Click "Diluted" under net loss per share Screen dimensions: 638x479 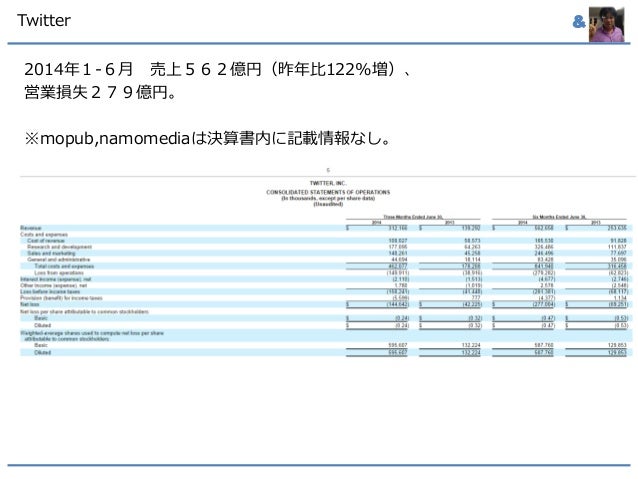(x=43, y=326)
